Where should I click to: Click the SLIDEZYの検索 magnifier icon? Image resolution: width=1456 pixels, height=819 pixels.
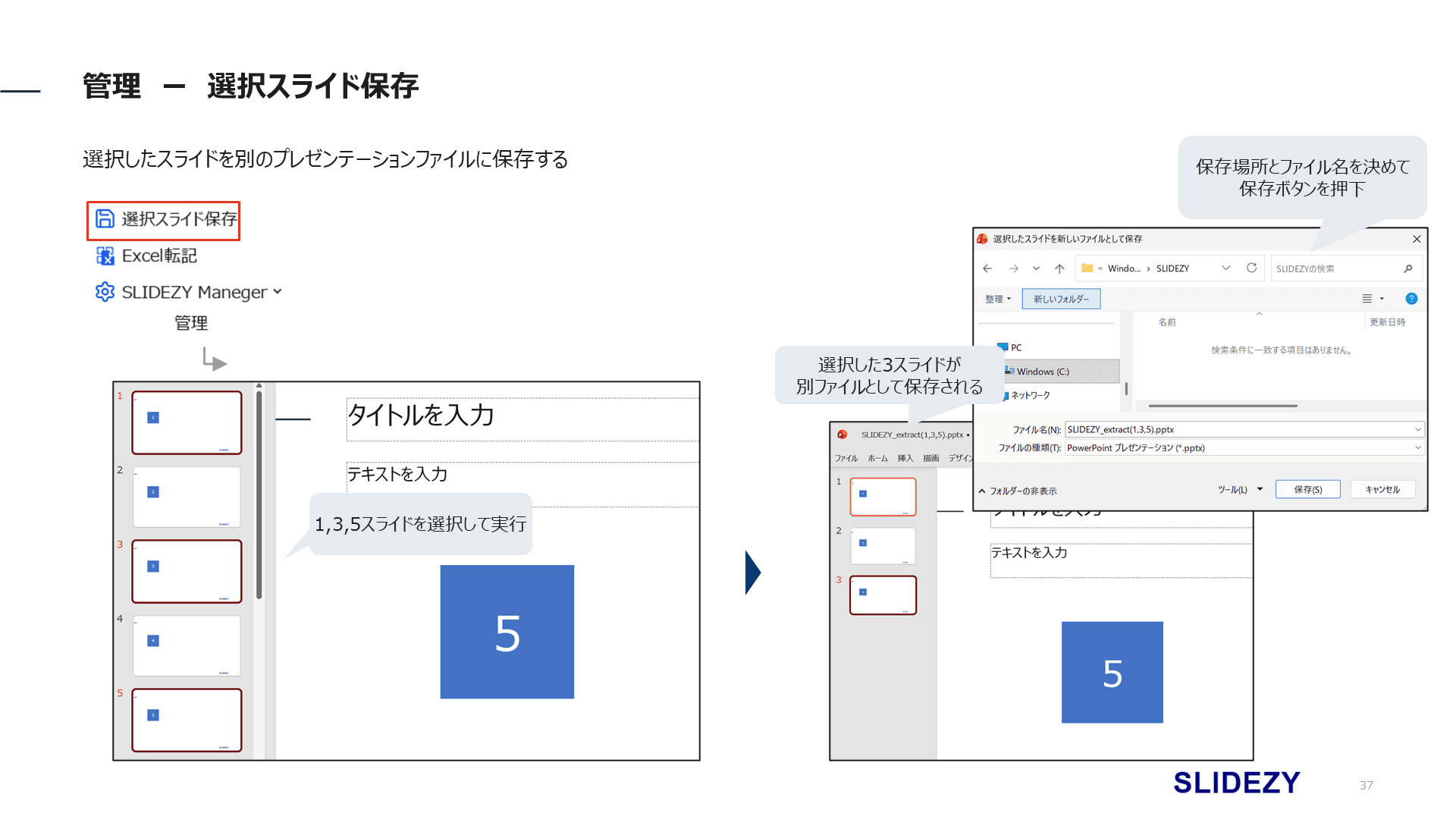tap(1408, 268)
